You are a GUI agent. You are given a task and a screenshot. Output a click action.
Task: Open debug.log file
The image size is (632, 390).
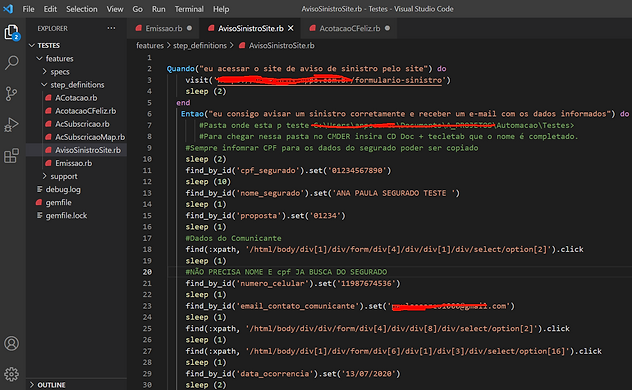click(x=63, y=189)
